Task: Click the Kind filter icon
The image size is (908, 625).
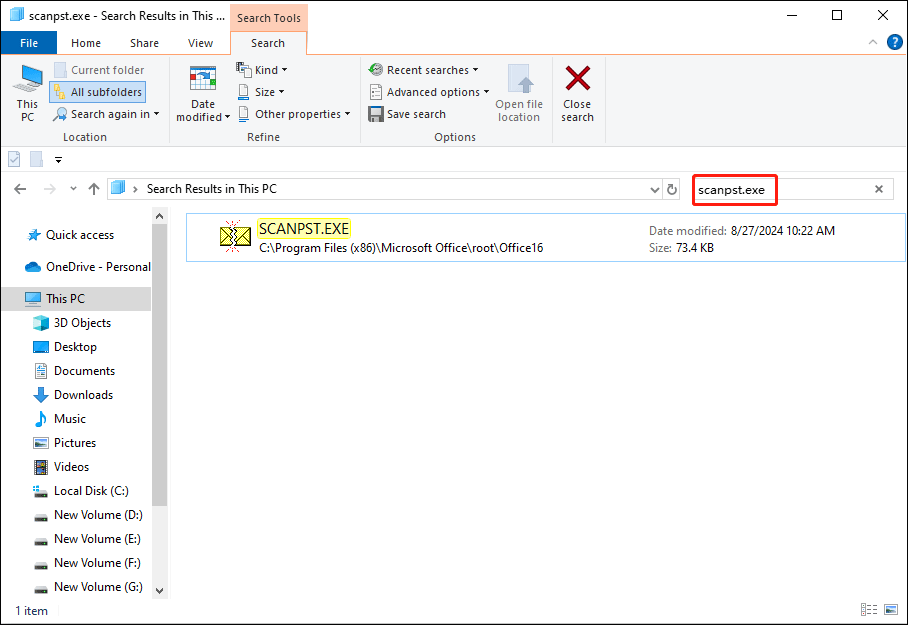Action: coord(243,70)
